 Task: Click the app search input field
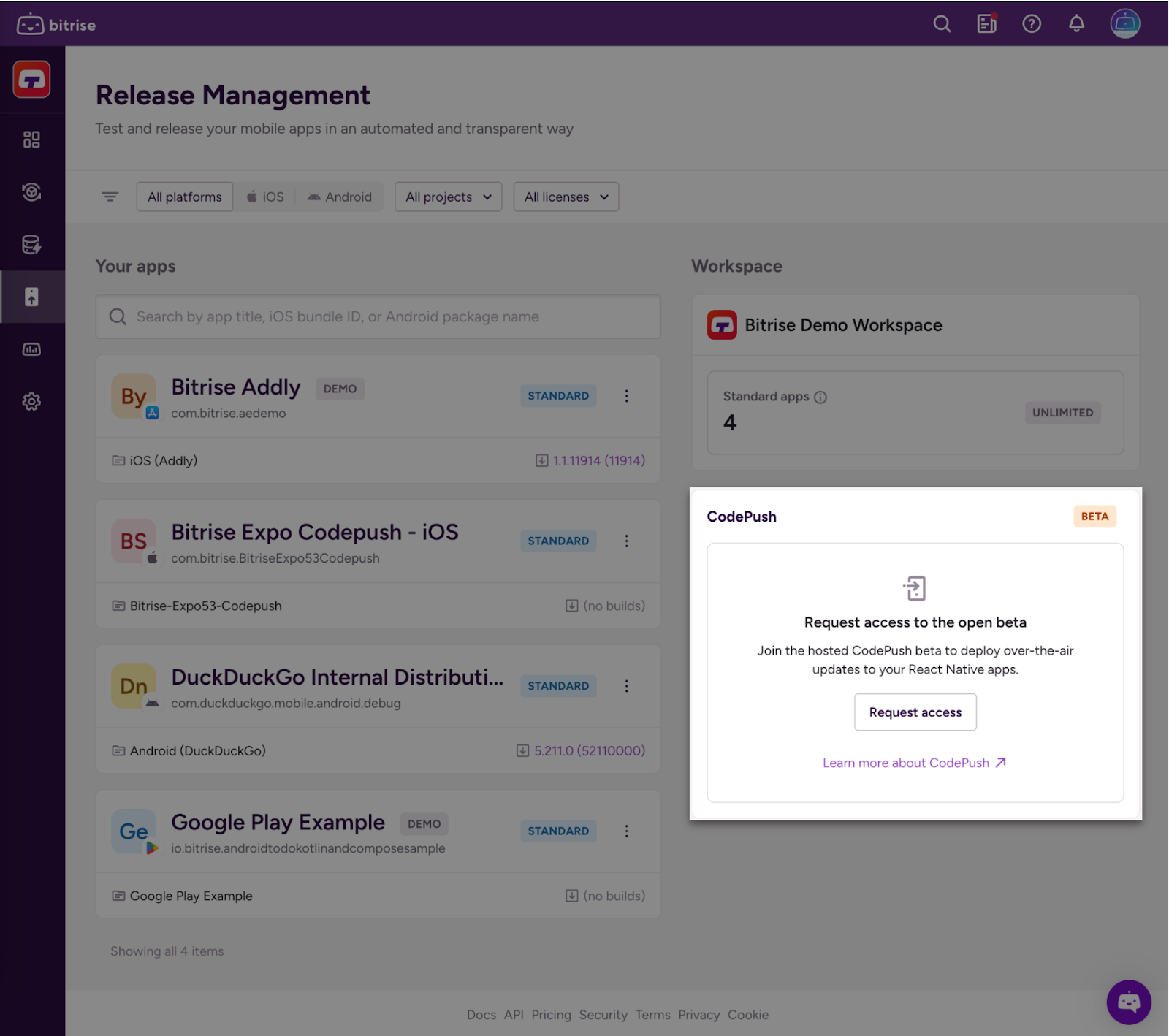point(378,316)
